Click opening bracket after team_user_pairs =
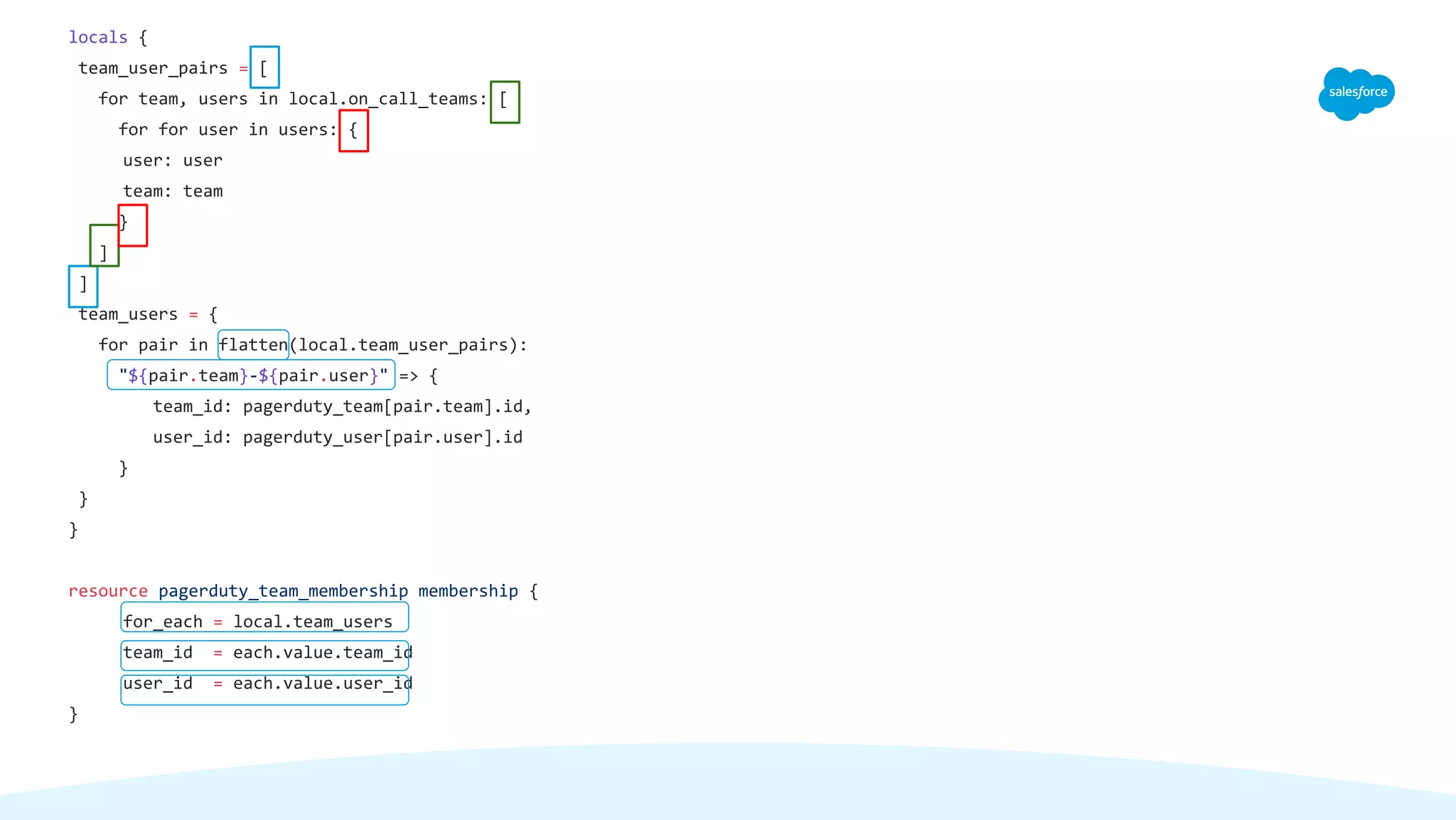The image size is (1456, 820). pyautogui.click(x=264, y=68)
